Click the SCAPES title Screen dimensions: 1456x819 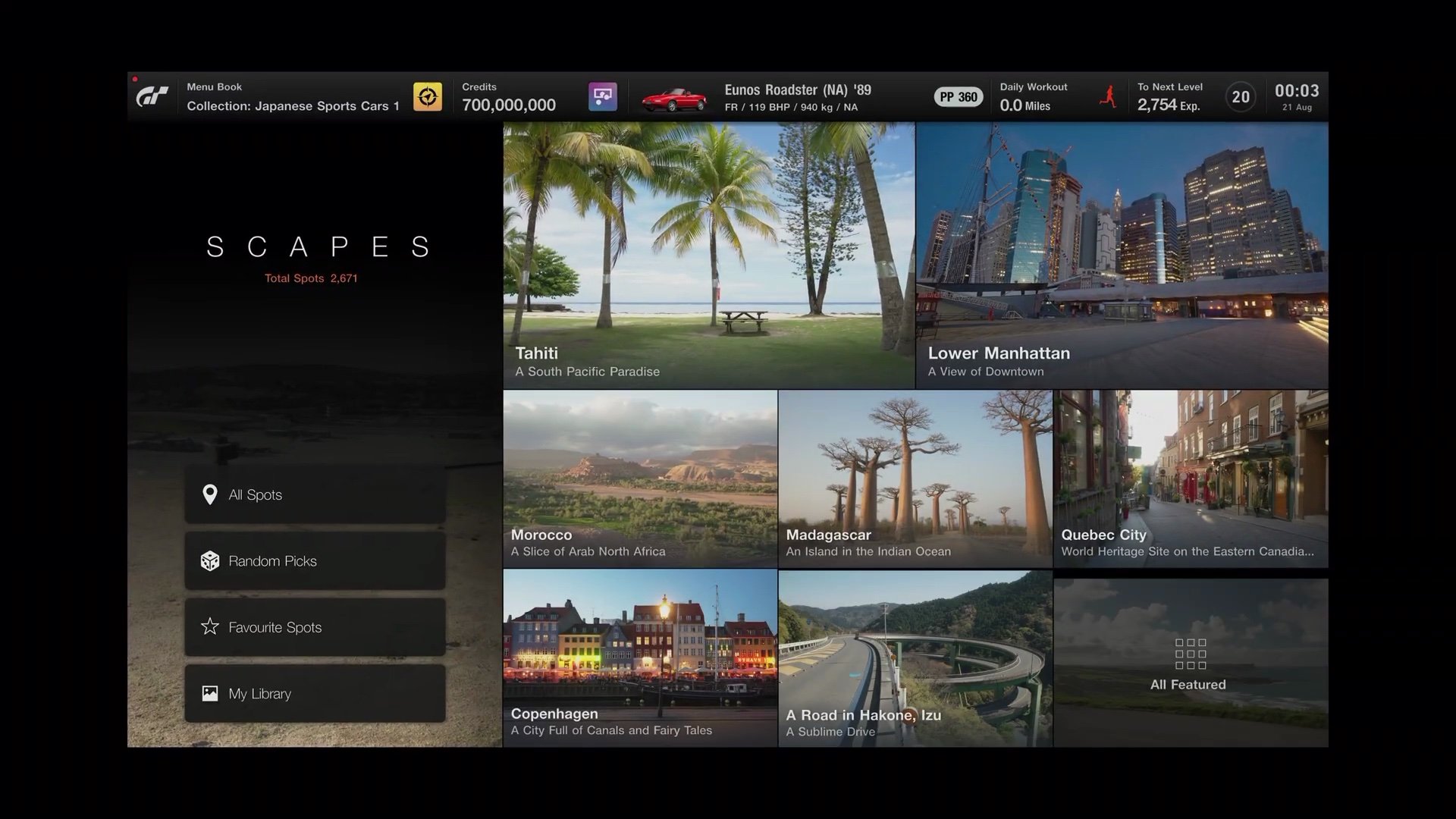click(318, 246)
